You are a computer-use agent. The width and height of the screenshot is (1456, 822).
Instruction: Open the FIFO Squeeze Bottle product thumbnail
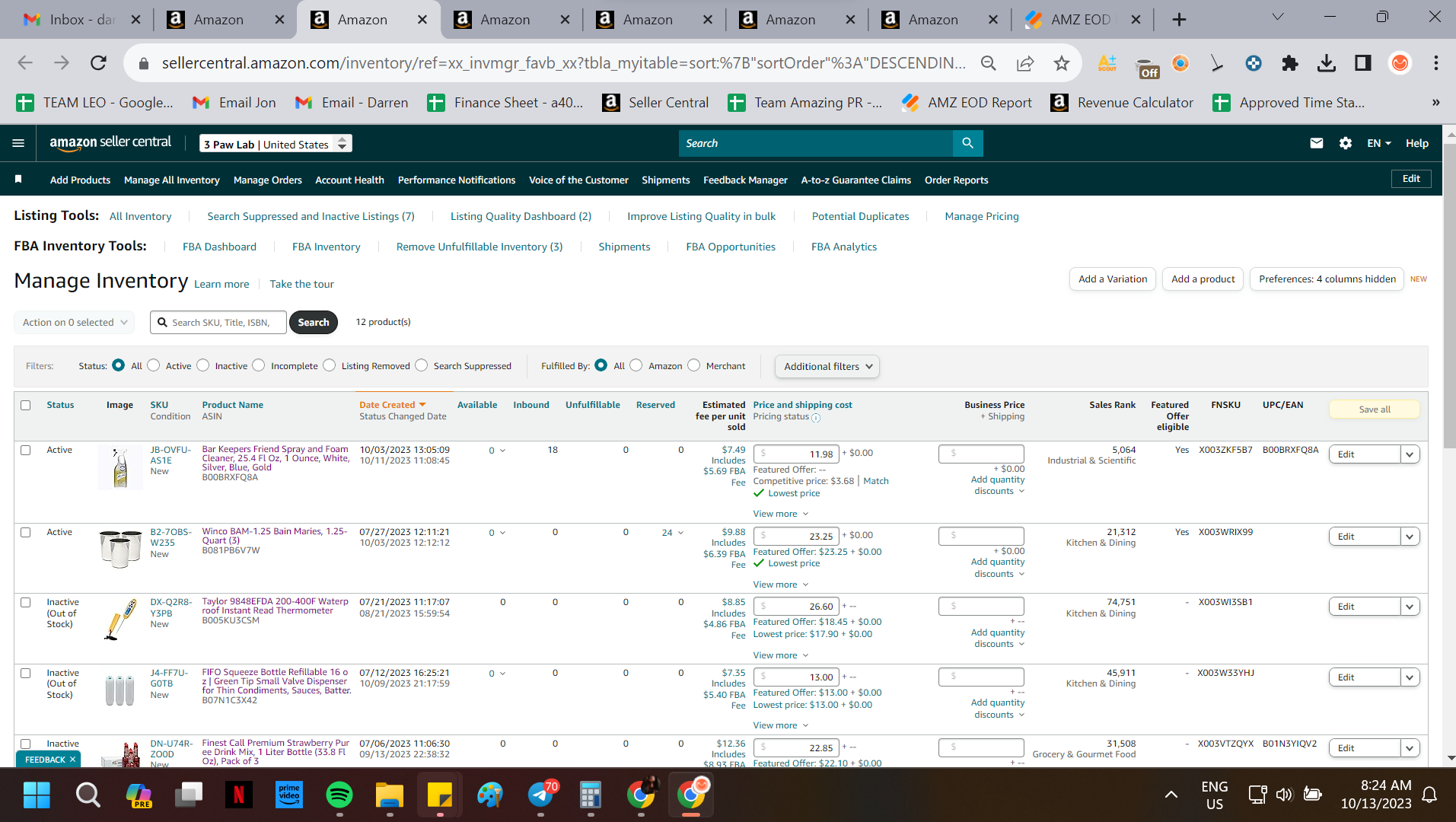coord(120,690)
